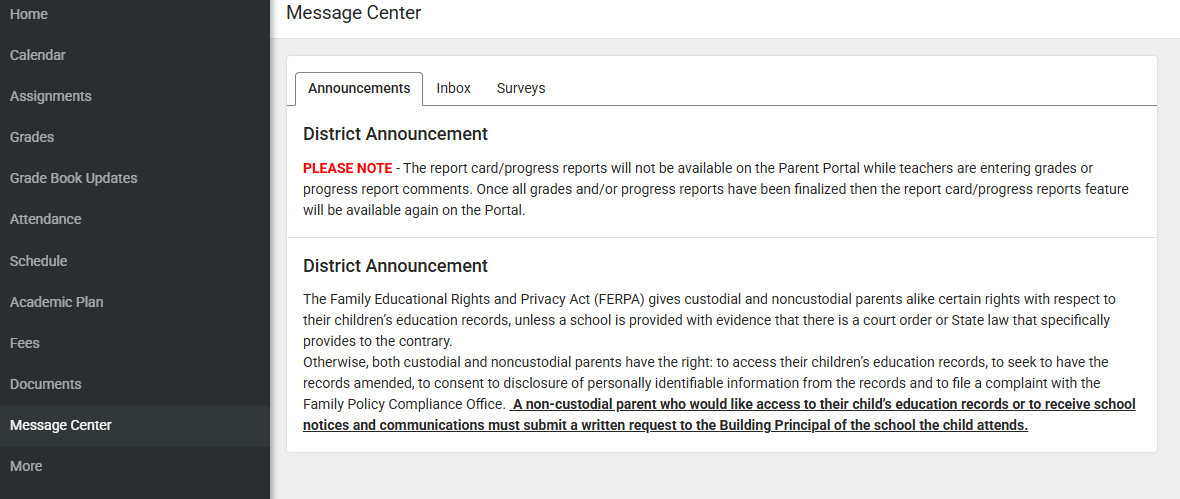Click District Announcement heading above FERPA text
The width and height of the screenshot is (1180, 499).
coord(395,266)
